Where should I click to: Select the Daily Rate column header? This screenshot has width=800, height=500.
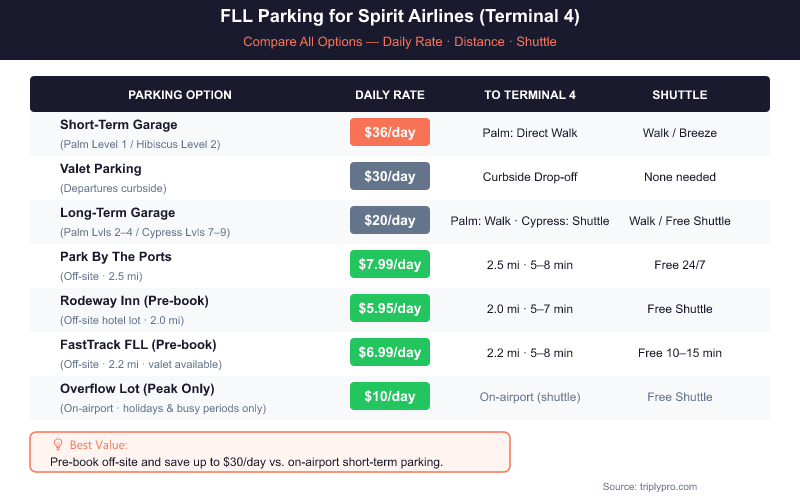point(390,95)
